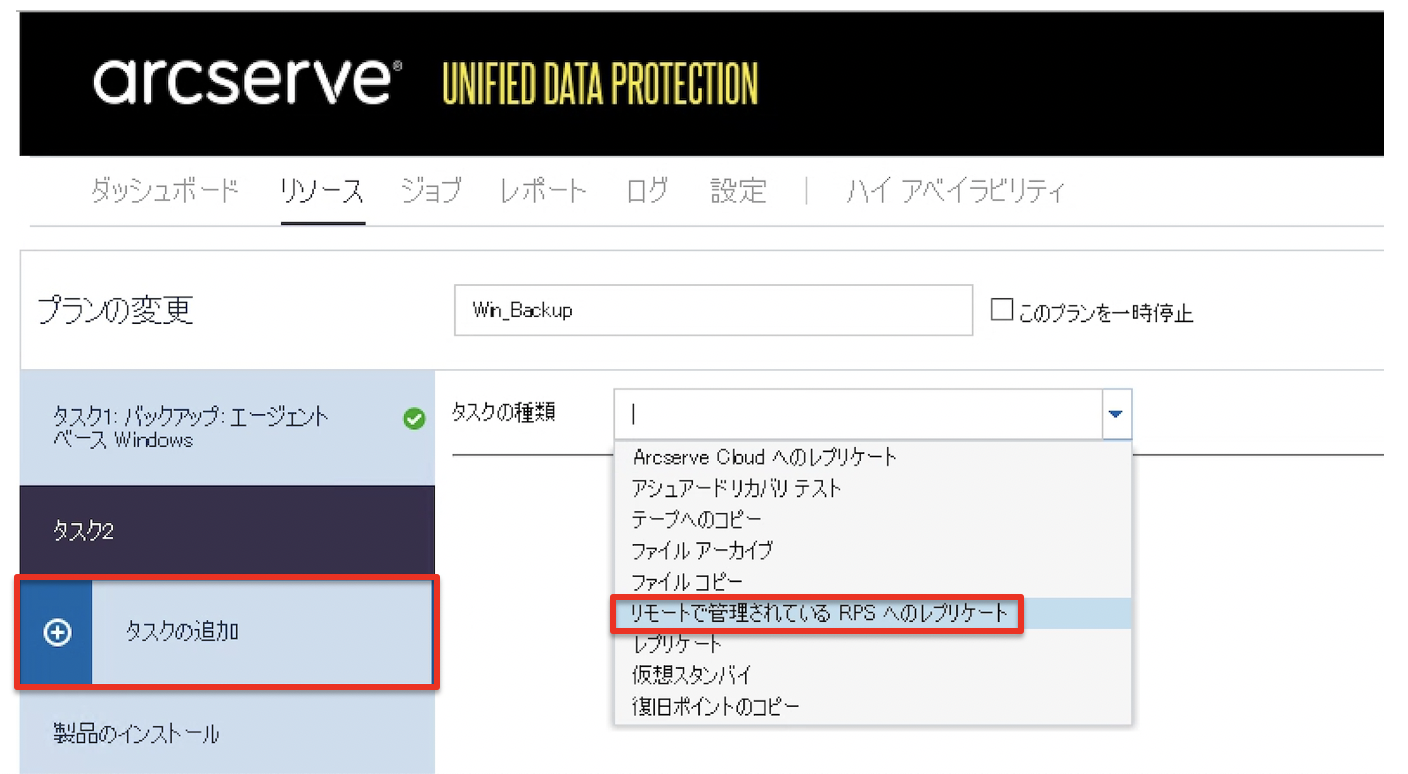
Task: Click the plus icon beside タスクの追加
Action: [x=58, y=632]
